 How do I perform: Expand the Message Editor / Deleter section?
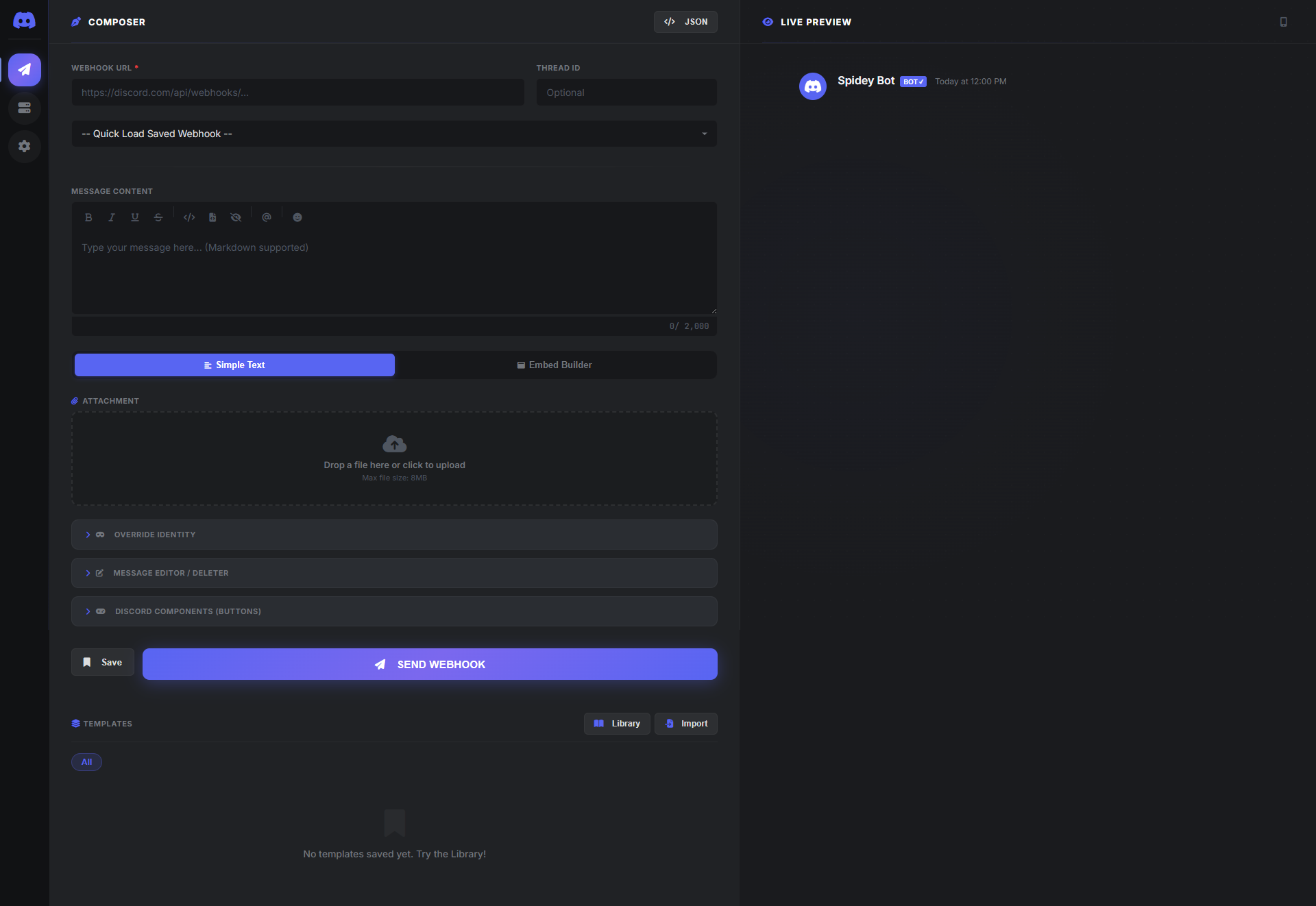pyautogui.click(x=394, y=573)
